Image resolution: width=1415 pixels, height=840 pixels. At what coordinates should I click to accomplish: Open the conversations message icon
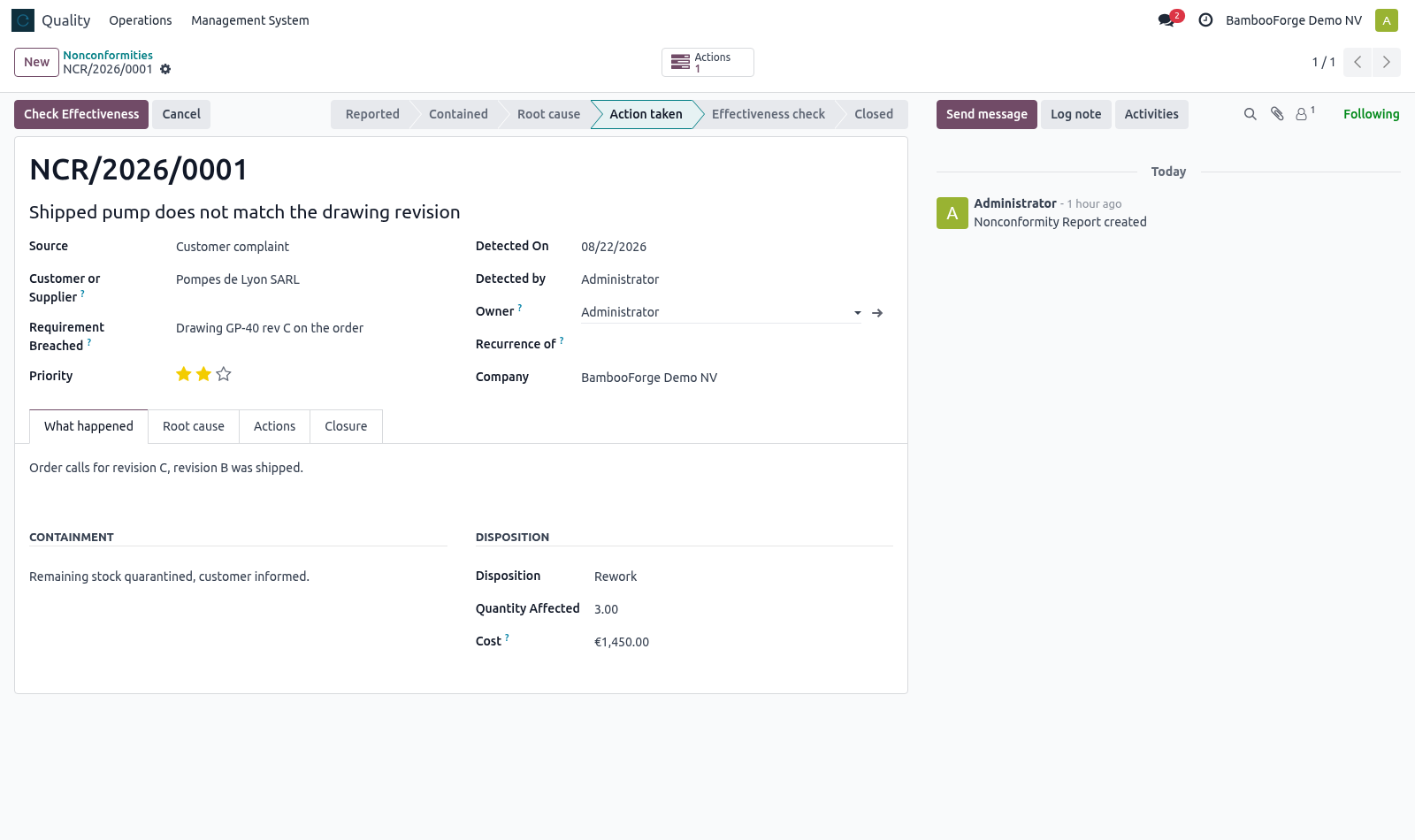click(1166, 20)
